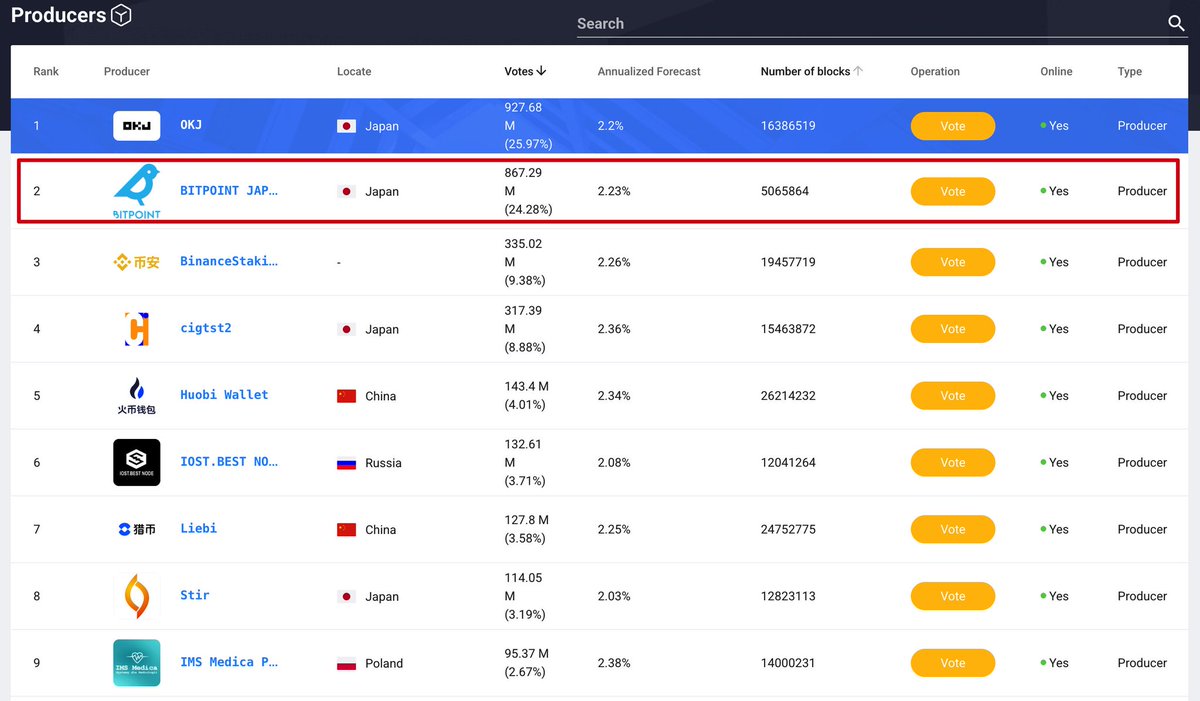1200x701 pixels.
Task: Open the Binance Staking logo
Action: [x=136, y=262]
